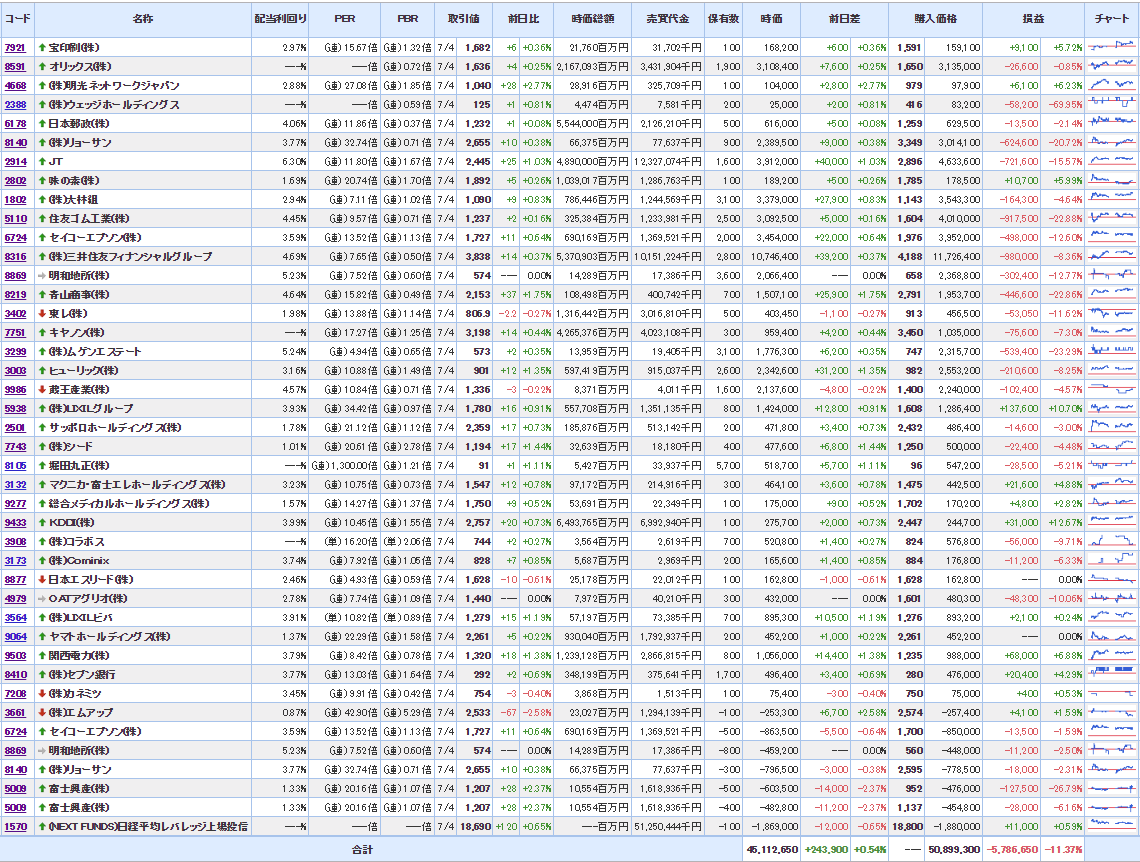The image size is (1140, 862).
Task: Click the gray flat arrow beside OATアグリオ(株)
Action: [x=42, y=599]
